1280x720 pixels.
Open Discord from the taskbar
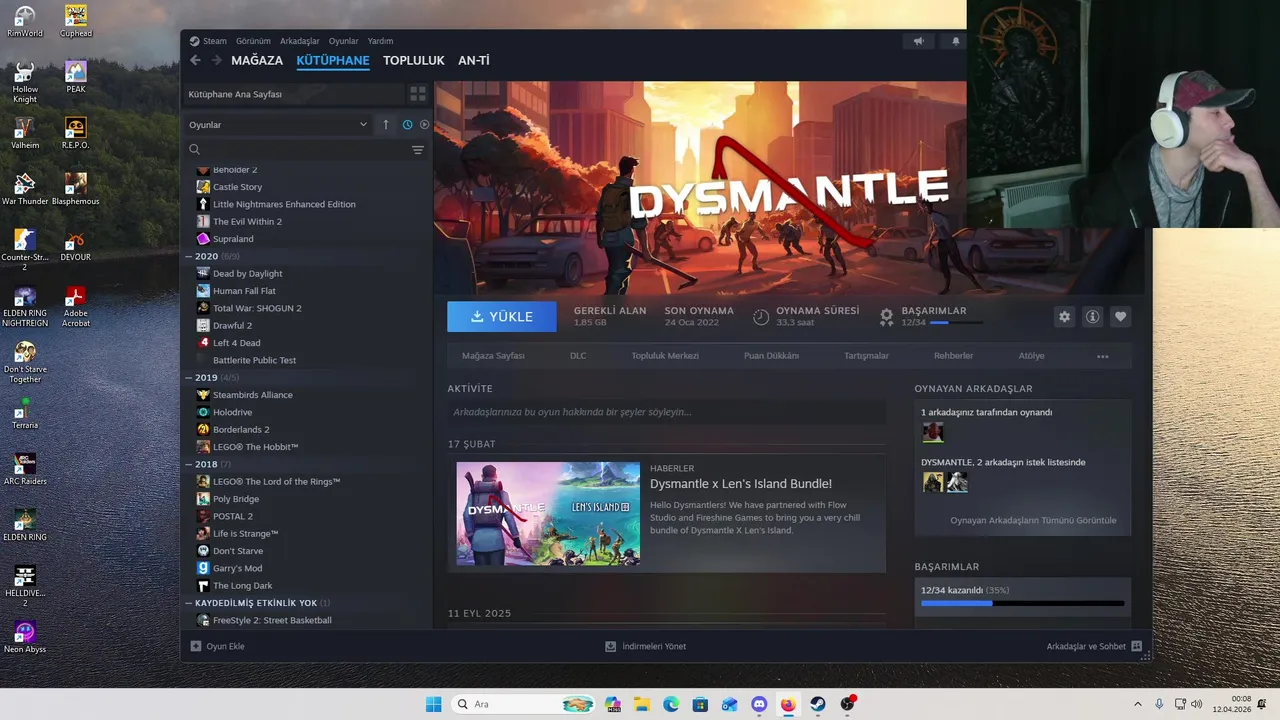coord(759,704)
